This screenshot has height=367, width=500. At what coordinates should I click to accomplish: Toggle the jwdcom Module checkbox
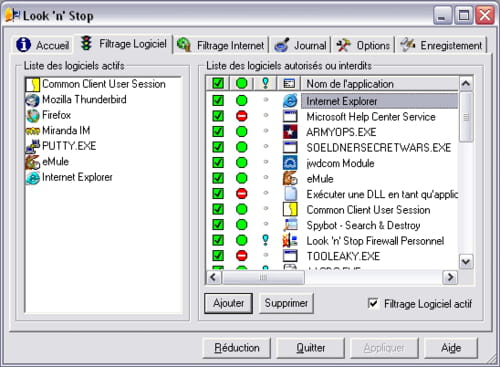click(218, 162)
